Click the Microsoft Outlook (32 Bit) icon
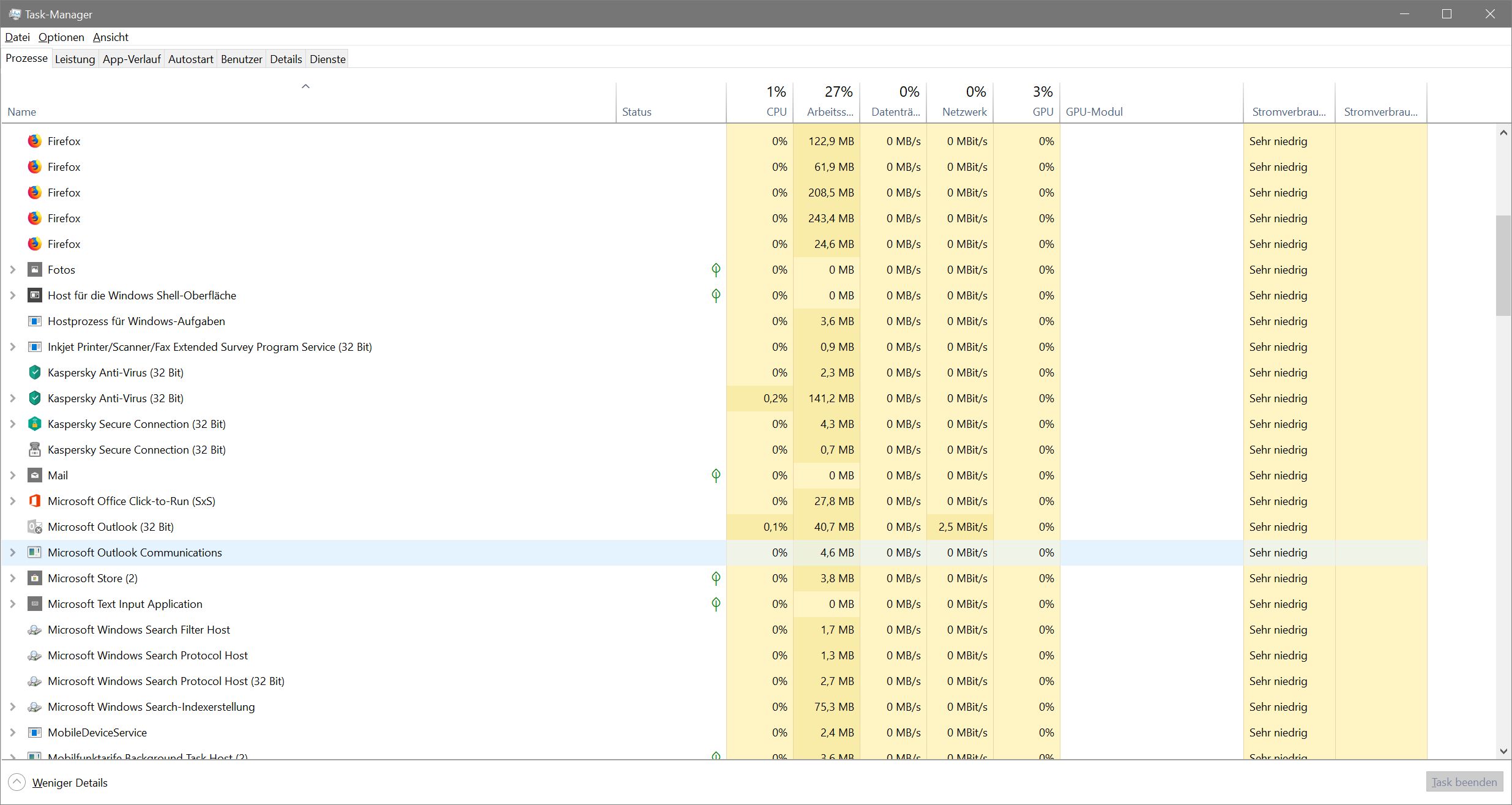1512x805 pixels. click(35, 526)
